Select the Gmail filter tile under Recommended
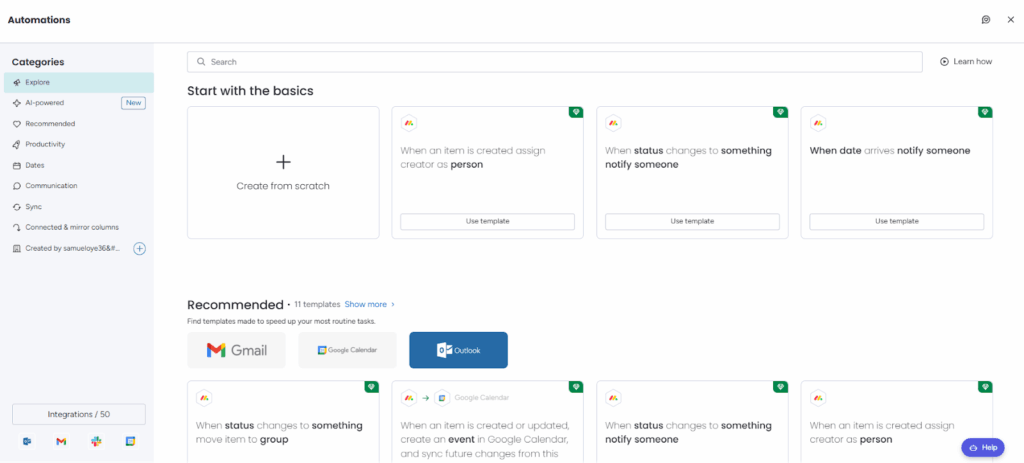1024x463 pixels. pos(236,350)
